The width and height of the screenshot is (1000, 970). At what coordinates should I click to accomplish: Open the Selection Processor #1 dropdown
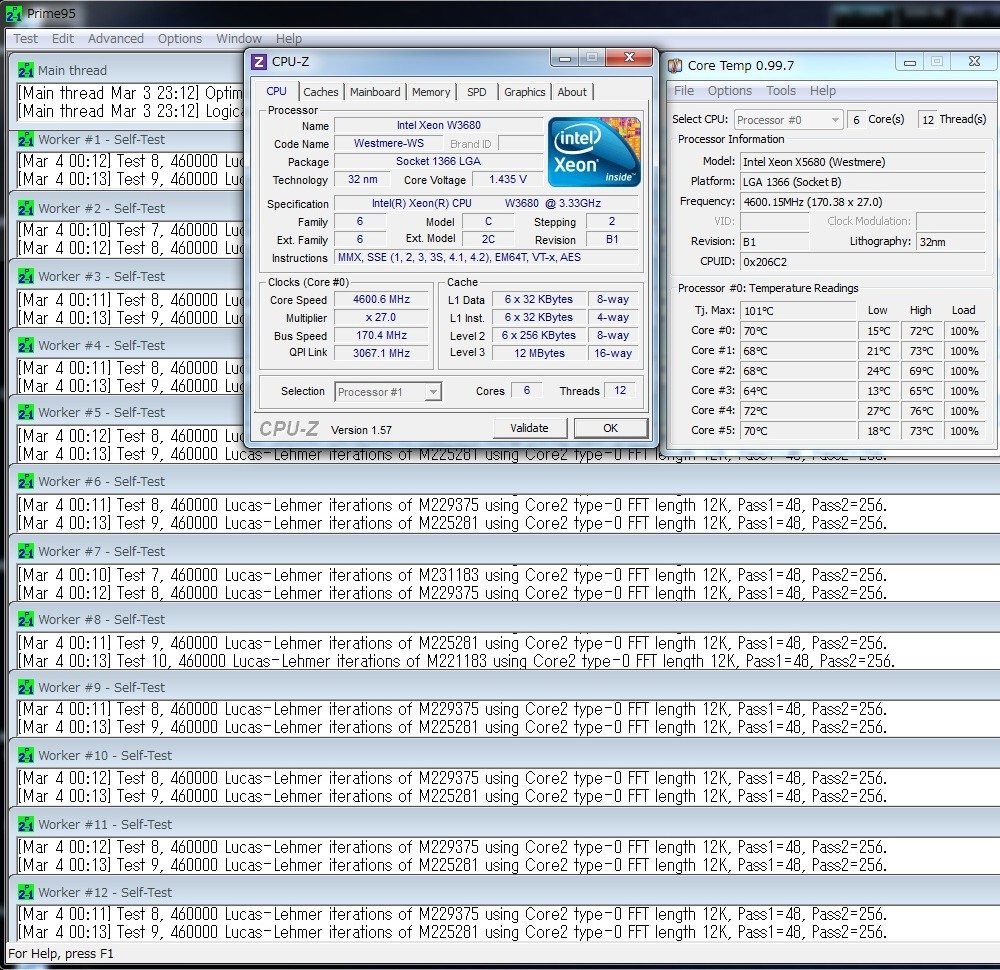[389, 392]
